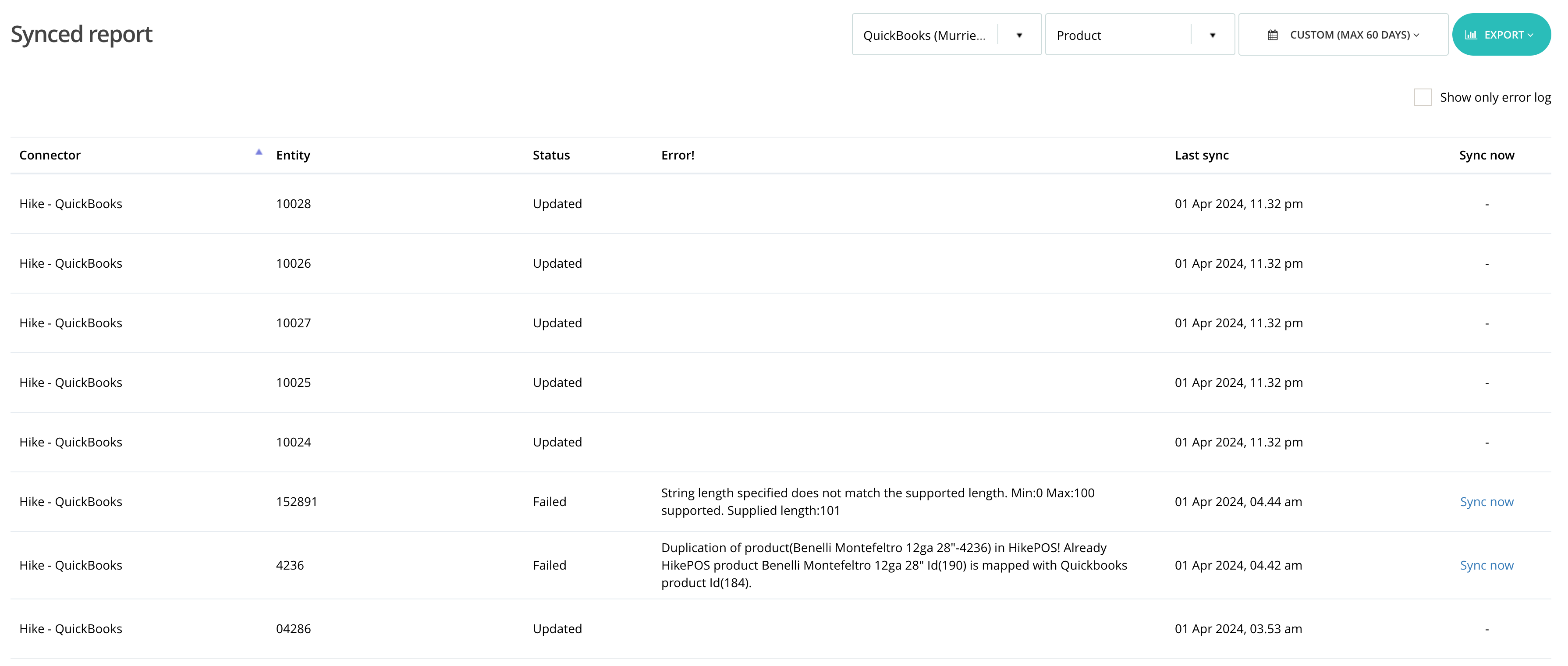Expand the Product entity dropdown arrow
Viewport: 1568px width, 666px height.
click(x=1212, y=35)
